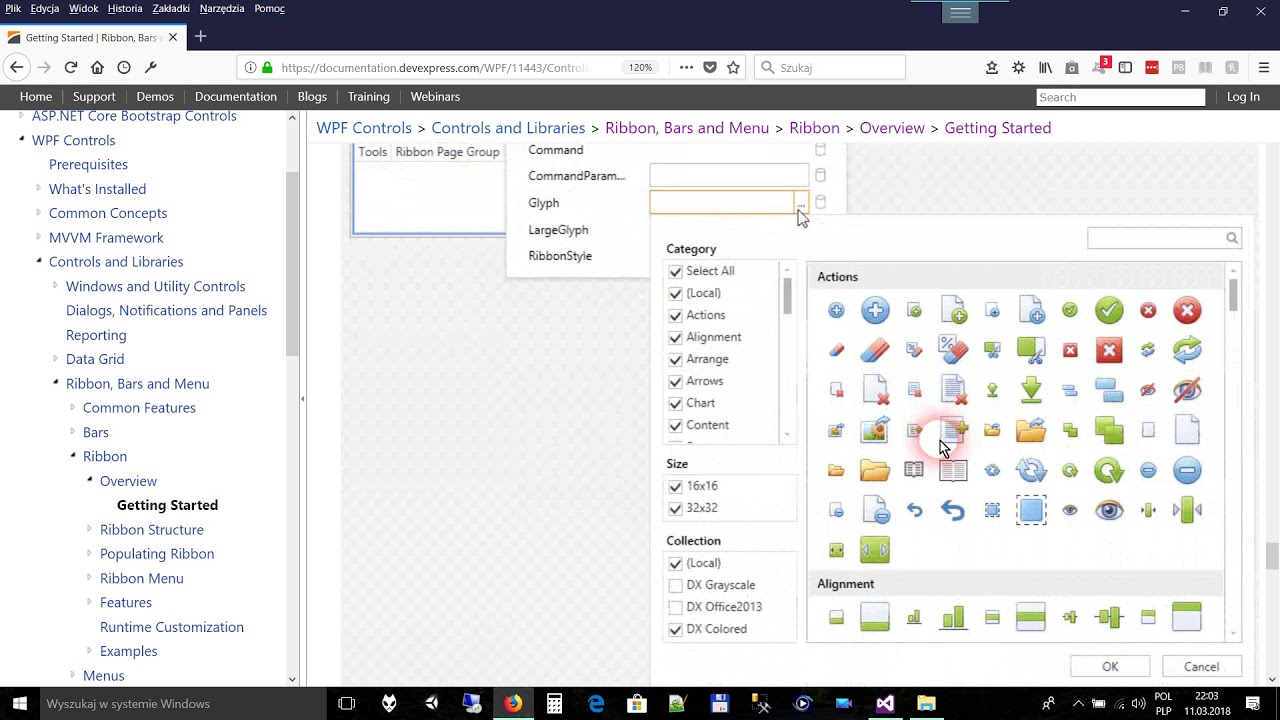
Task: Pick the large green checkmark Apply icon
Action: pyautogui.click(x=1109, y=311)
